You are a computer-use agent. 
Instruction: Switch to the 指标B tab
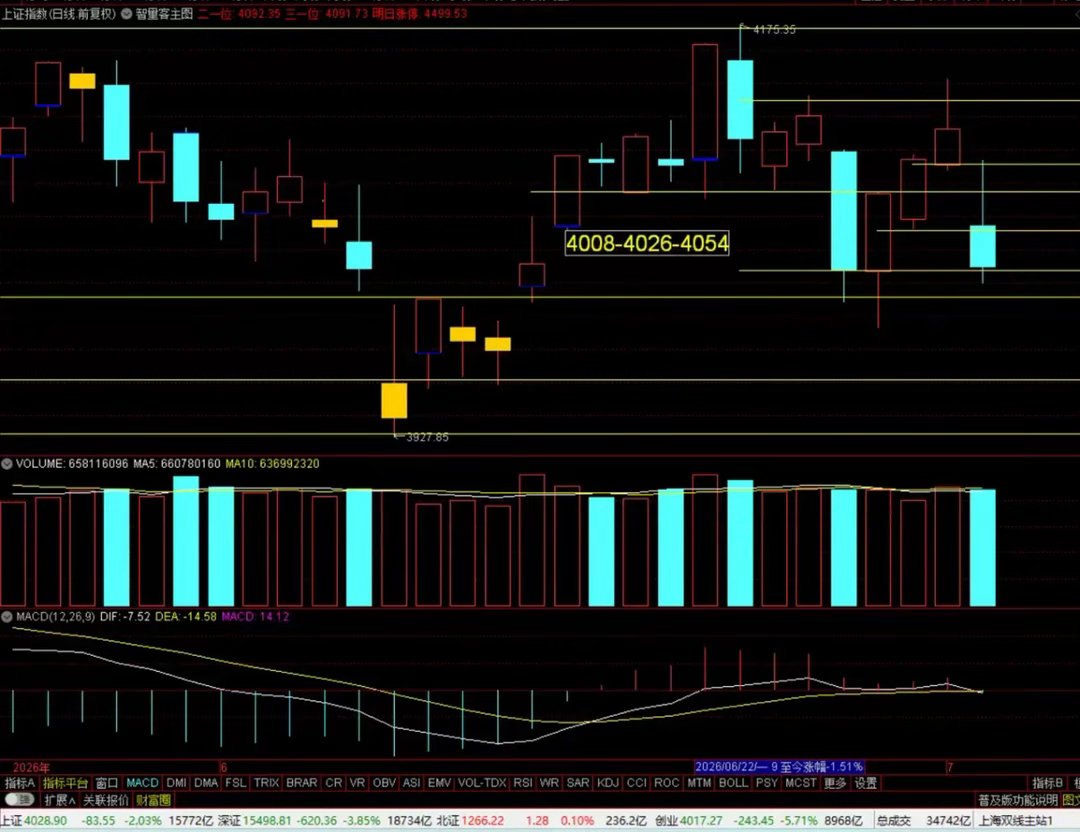(x=1047, y=783)
